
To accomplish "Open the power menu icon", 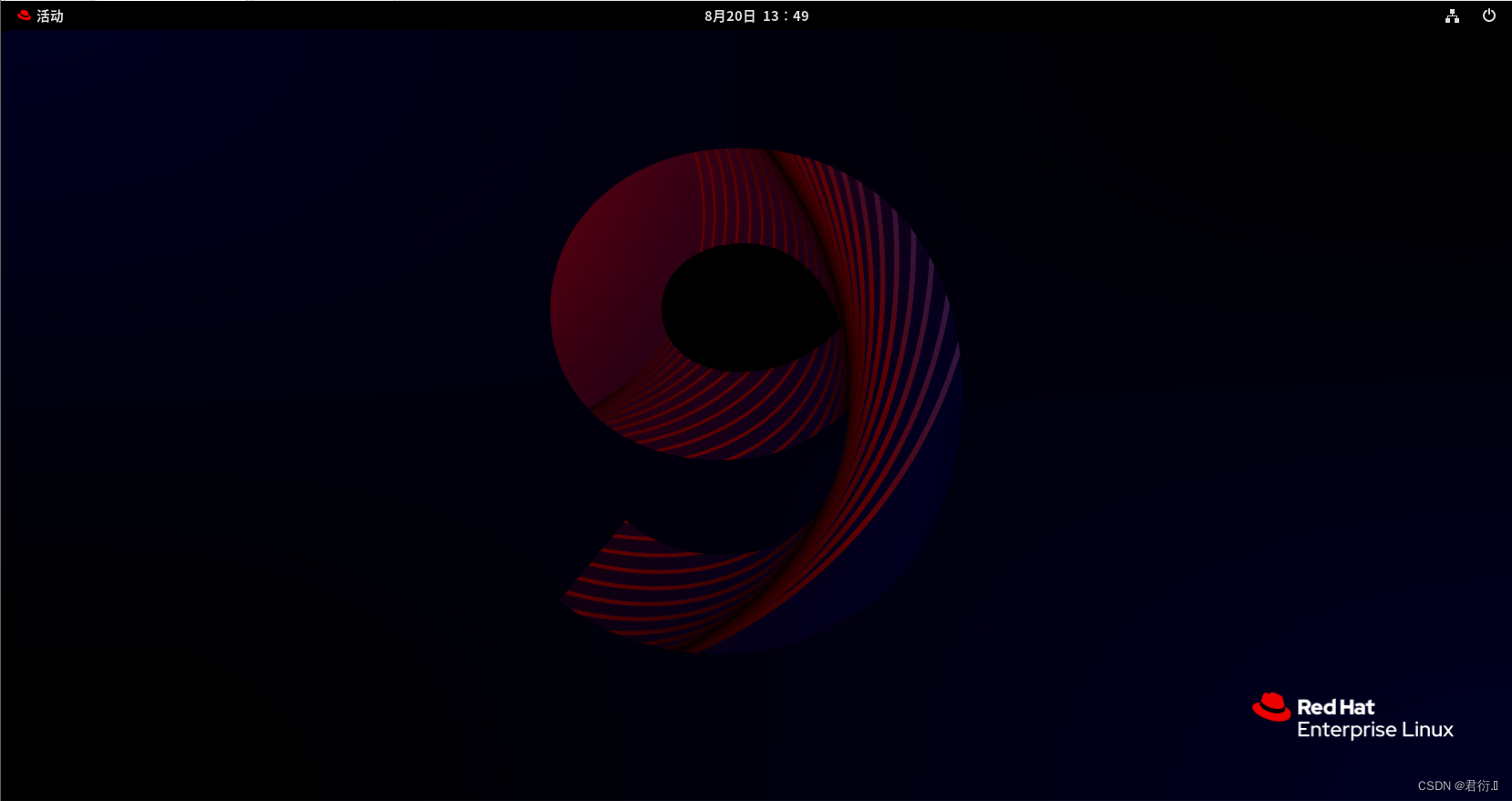I will coord(1489,15).
